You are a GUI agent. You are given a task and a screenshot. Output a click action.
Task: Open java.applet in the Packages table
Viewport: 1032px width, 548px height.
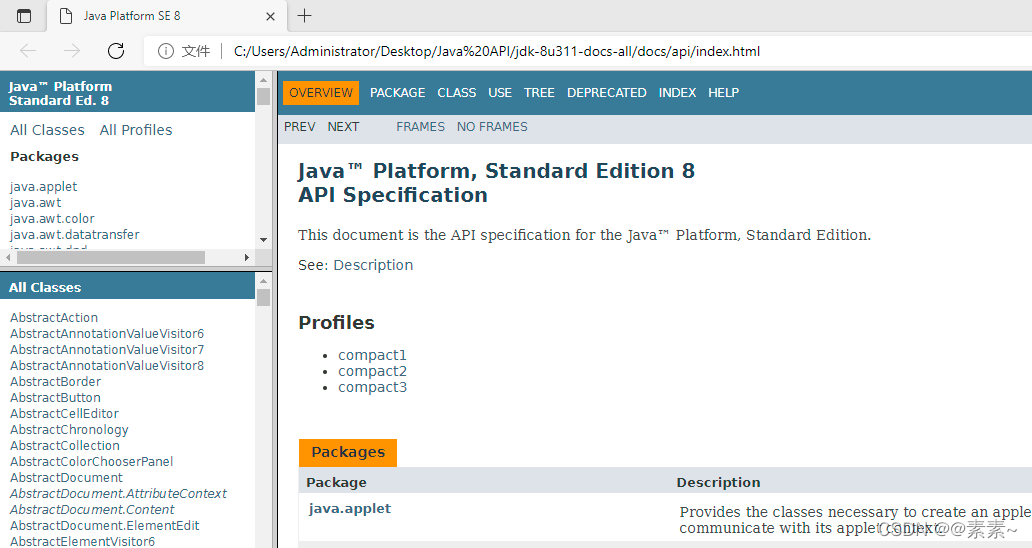pyautogui.click(x=349, y=509)
